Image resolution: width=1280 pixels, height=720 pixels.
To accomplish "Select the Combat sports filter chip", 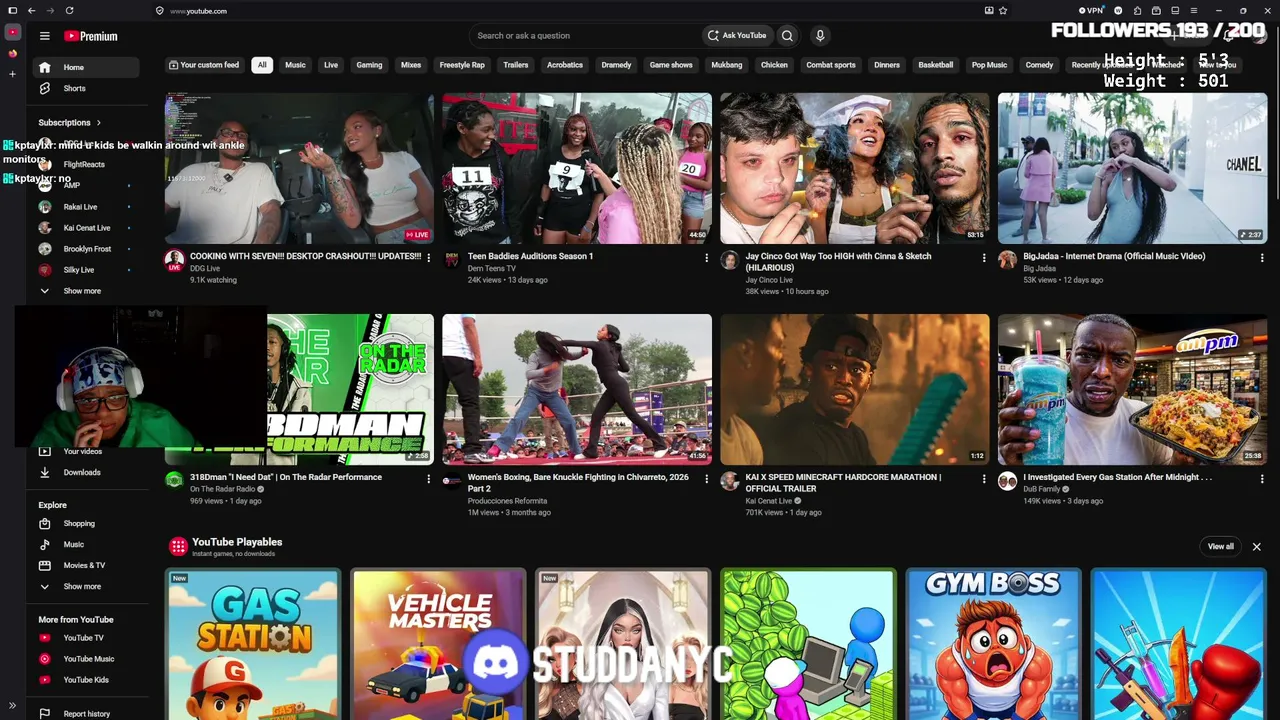I will click(x=831, y=65).
